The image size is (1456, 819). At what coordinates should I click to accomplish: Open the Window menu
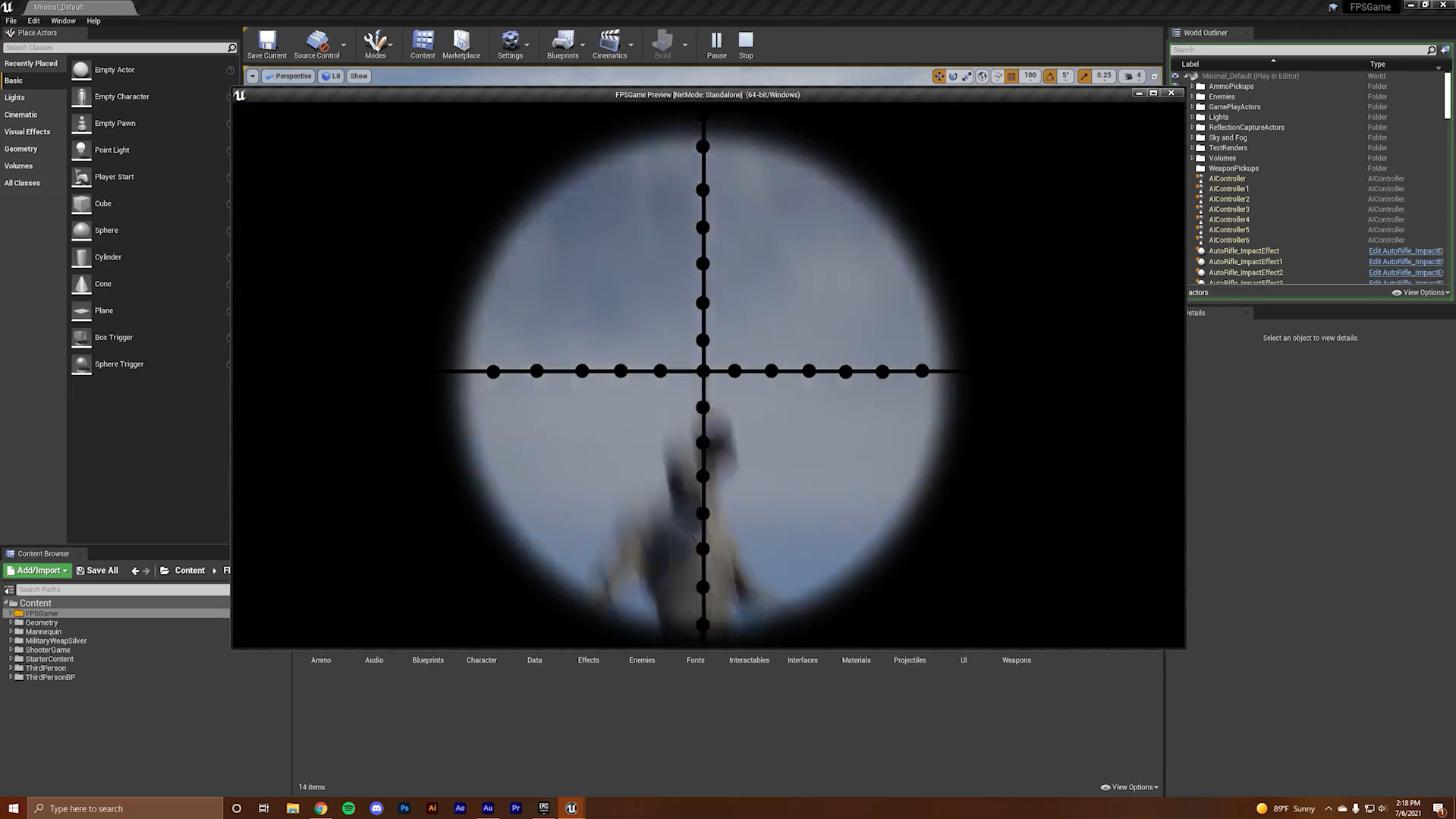click(63, 21)
